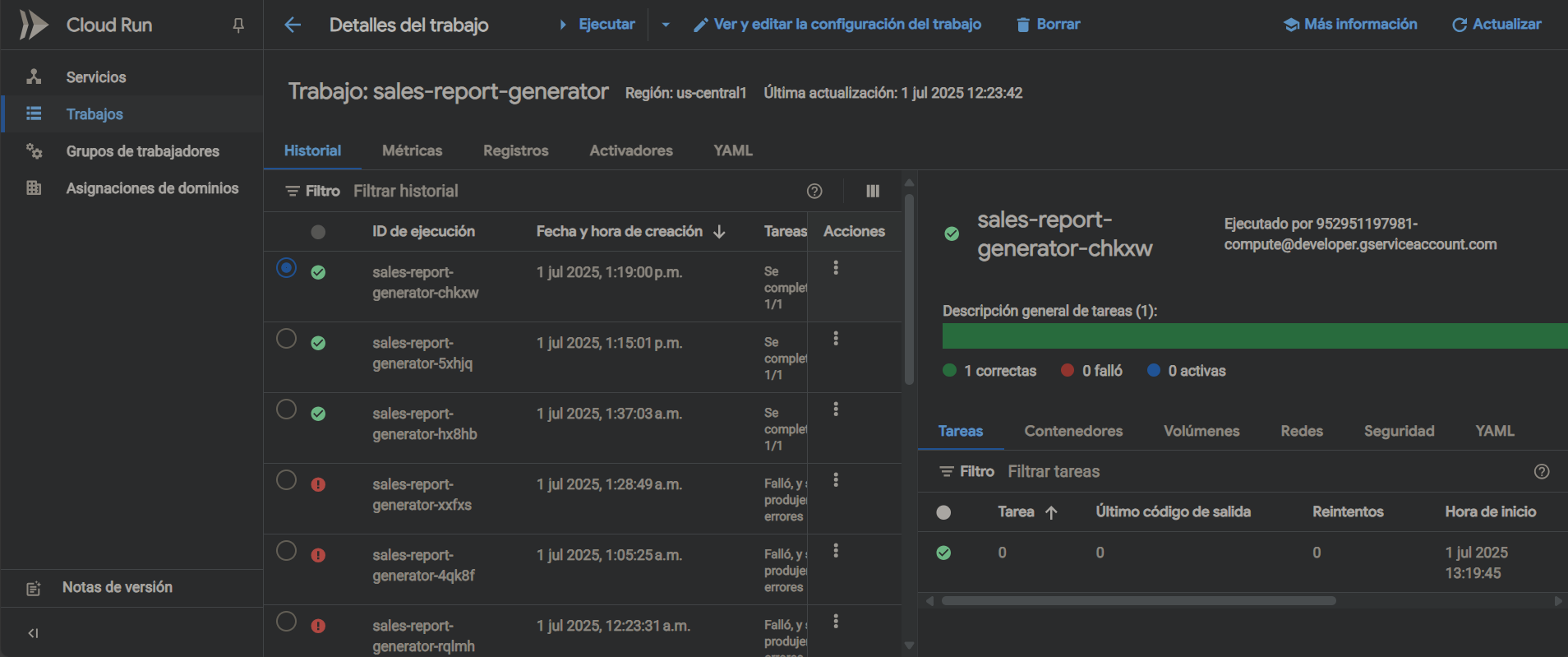Open actions menu for generator-chkxw
The width and height of the screenshot is (1568, 657).
pos(836,268)
